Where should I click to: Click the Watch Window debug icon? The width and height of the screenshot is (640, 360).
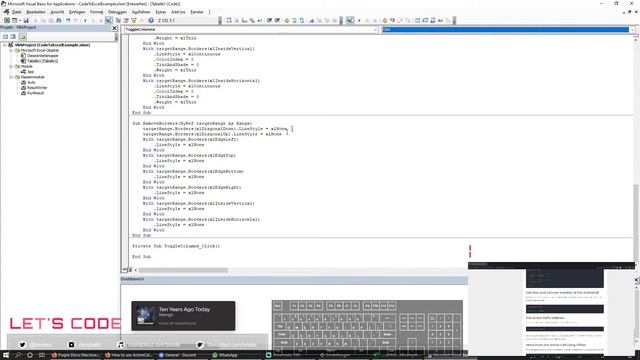tap(433, 20)
